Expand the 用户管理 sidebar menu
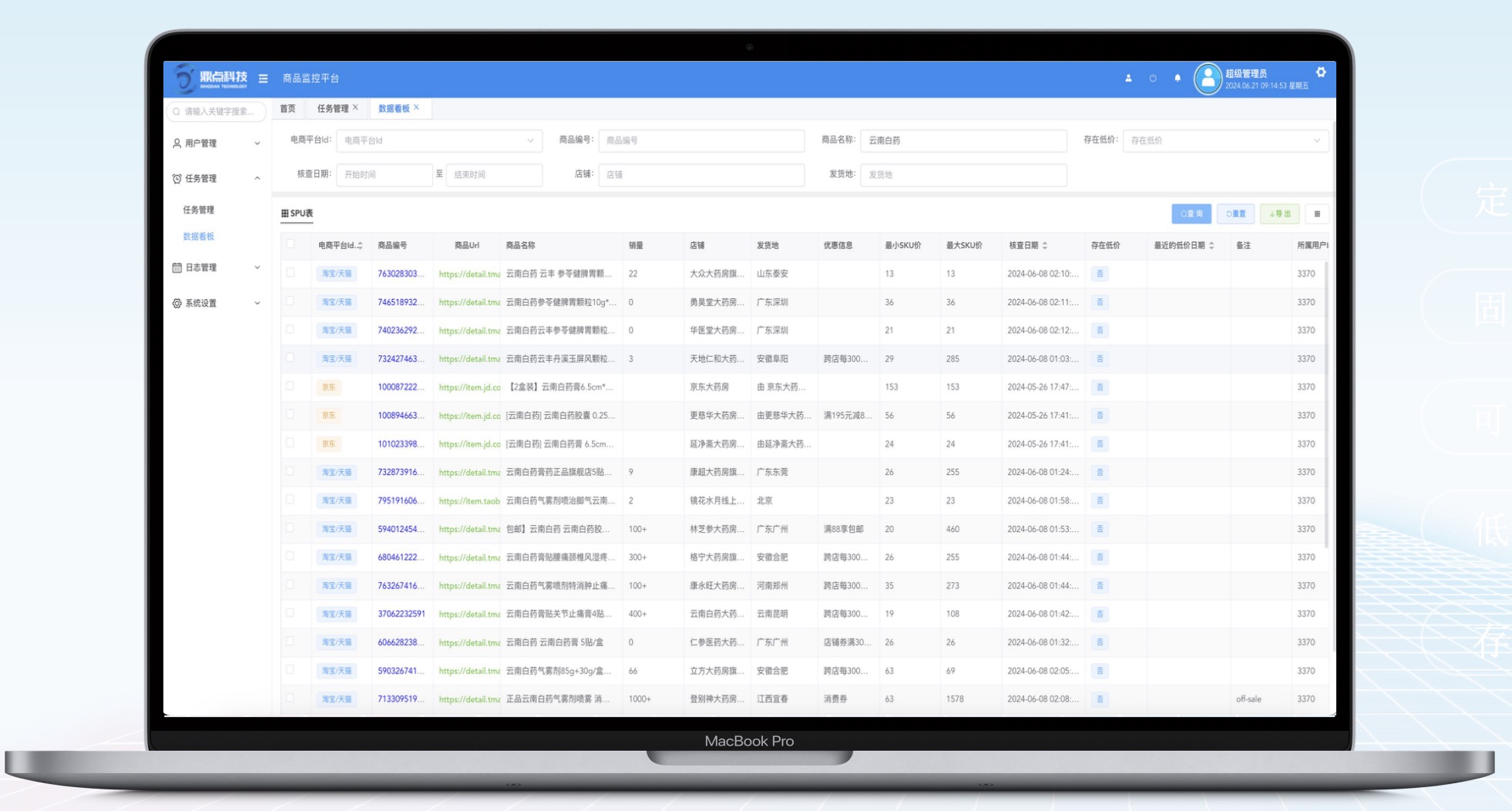 click(x=216, y=143)
